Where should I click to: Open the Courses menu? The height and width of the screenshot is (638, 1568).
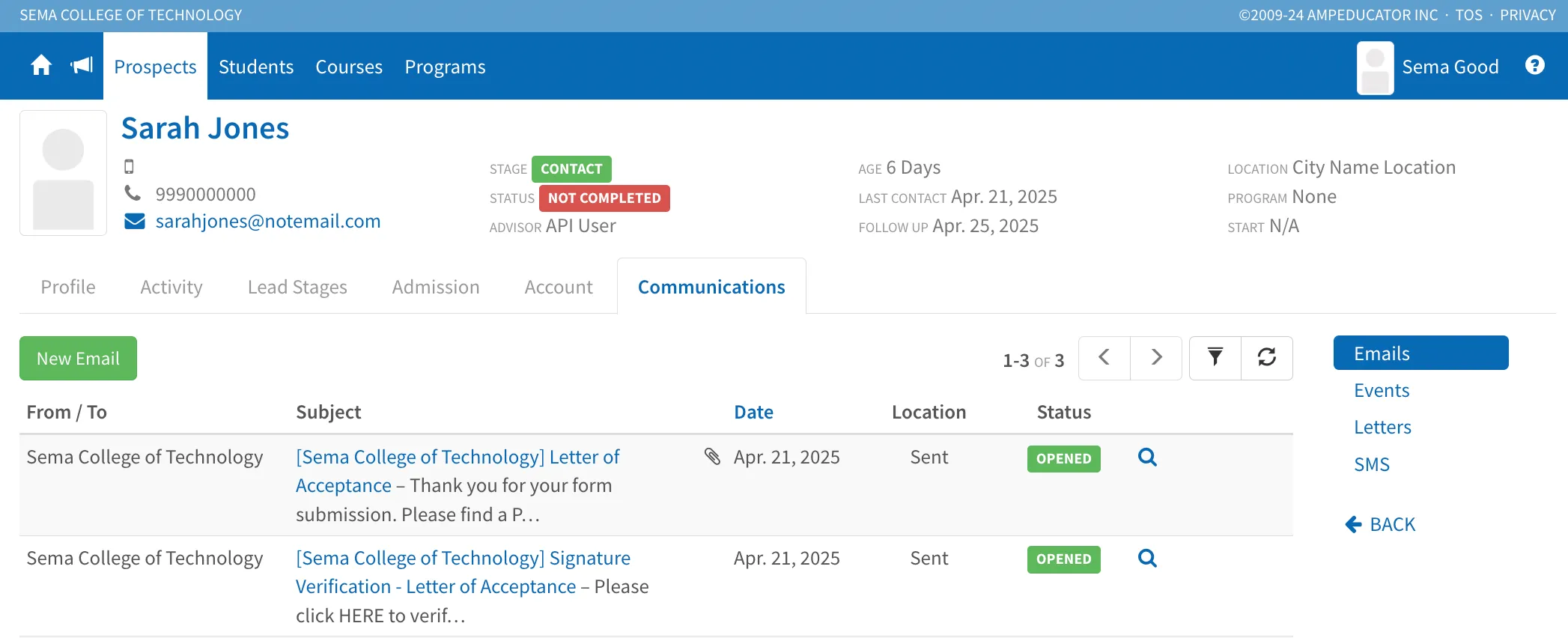349,67
